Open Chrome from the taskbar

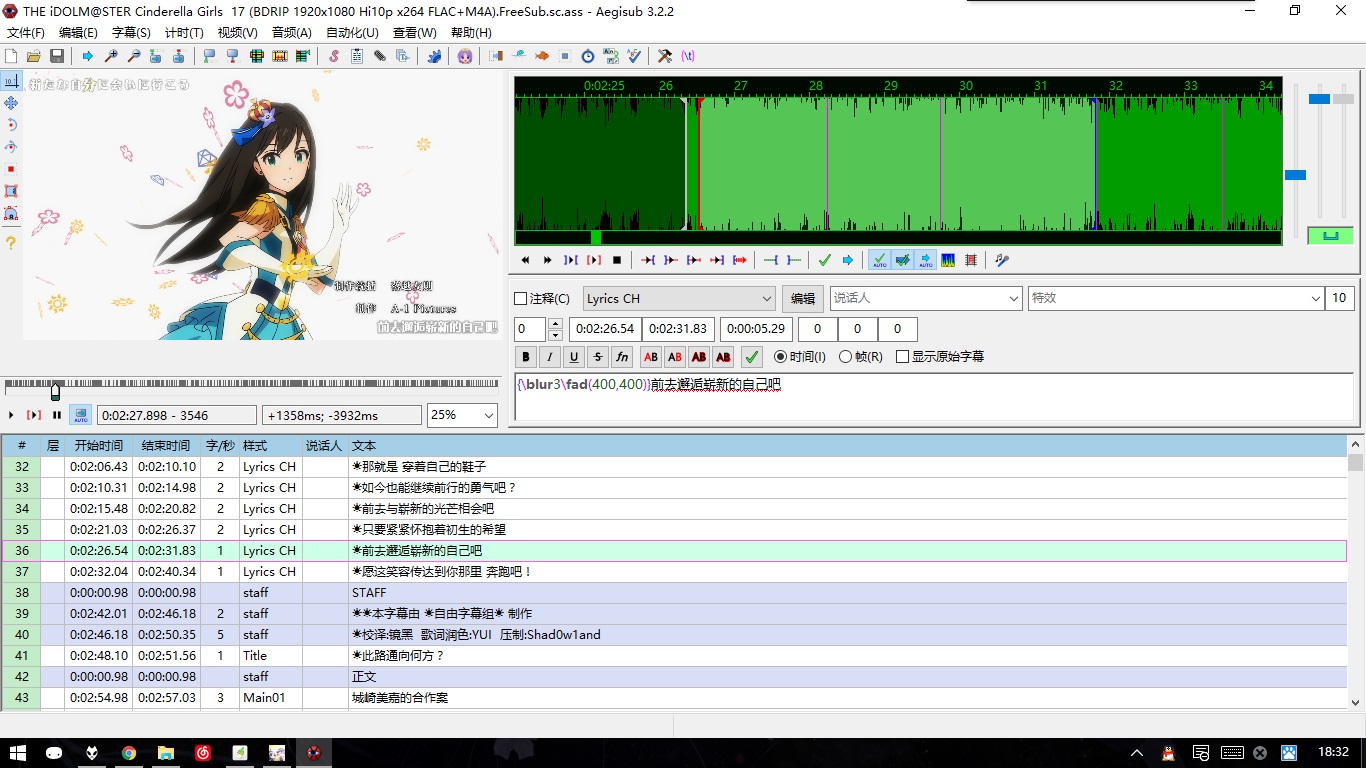[129, 752]
